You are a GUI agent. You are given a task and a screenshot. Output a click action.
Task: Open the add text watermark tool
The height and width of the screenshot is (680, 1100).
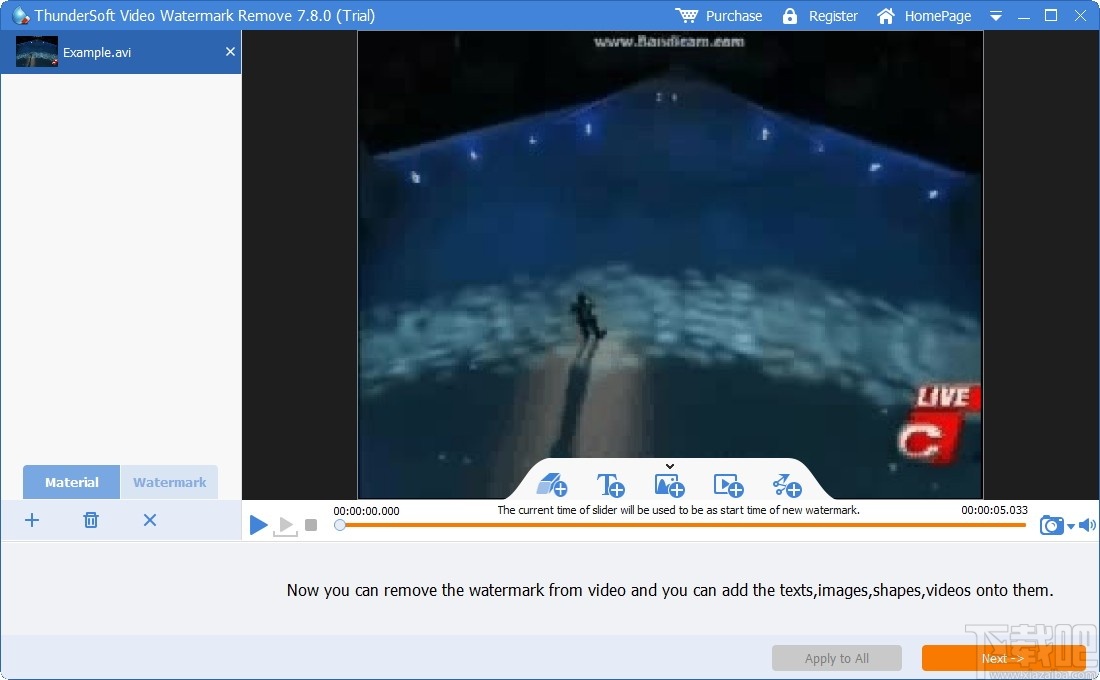click(x=611, y=485)
